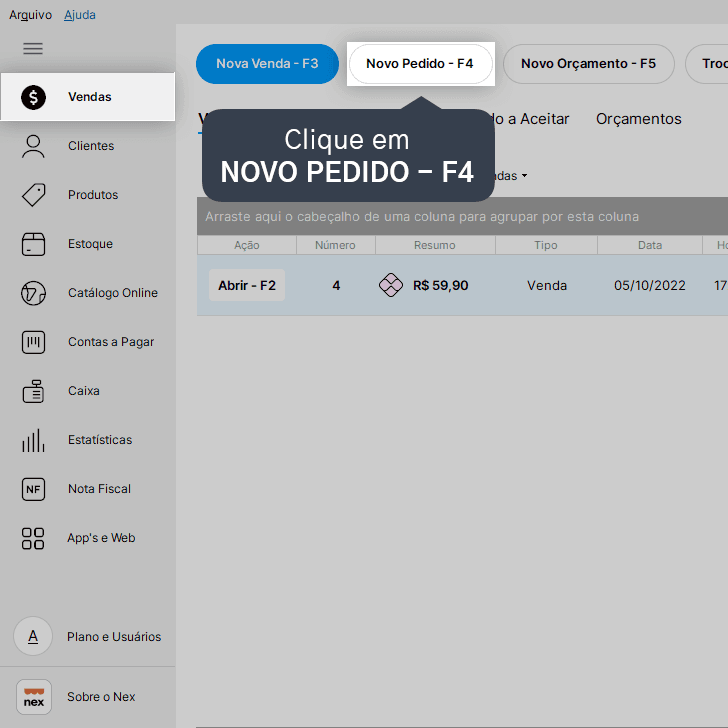The width and height of the screenshot is (728, 728).
Task: Expand the filter dropdown arrow above the table
Action: click(x=524, y=176)
